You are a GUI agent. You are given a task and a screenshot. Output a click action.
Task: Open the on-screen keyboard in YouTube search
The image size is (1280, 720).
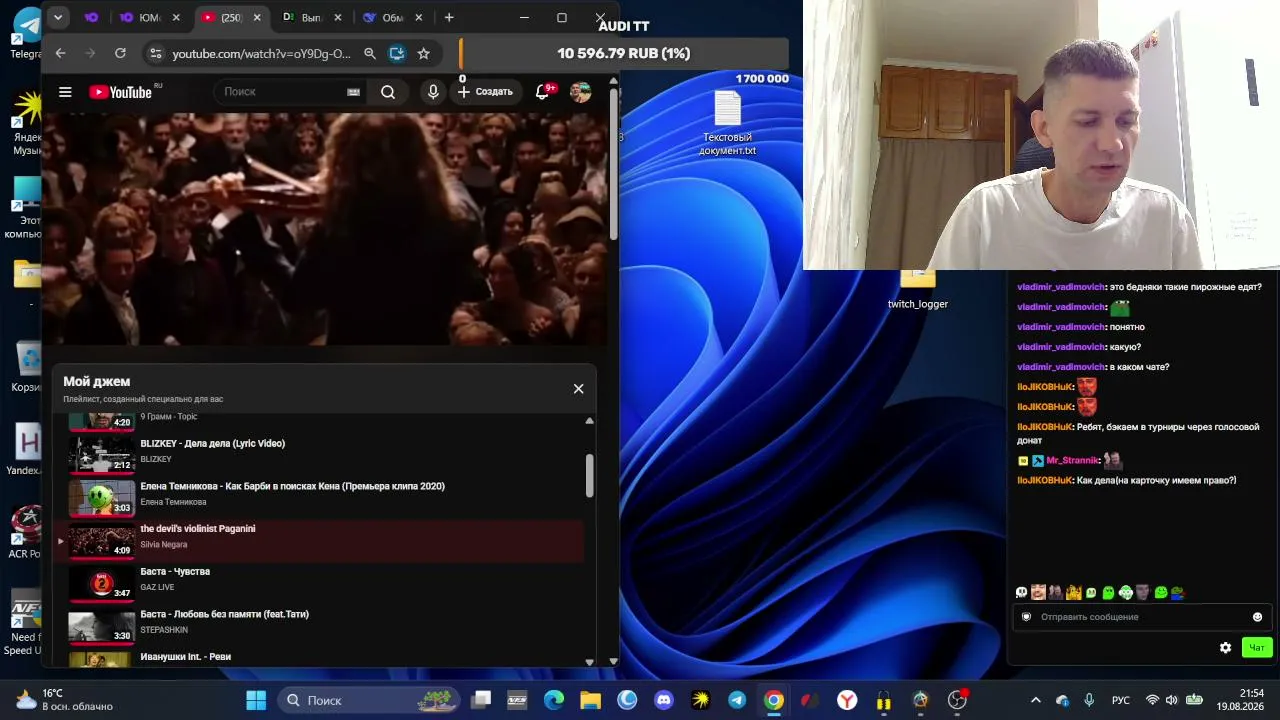pyautogui.click(x=353, y=92)
